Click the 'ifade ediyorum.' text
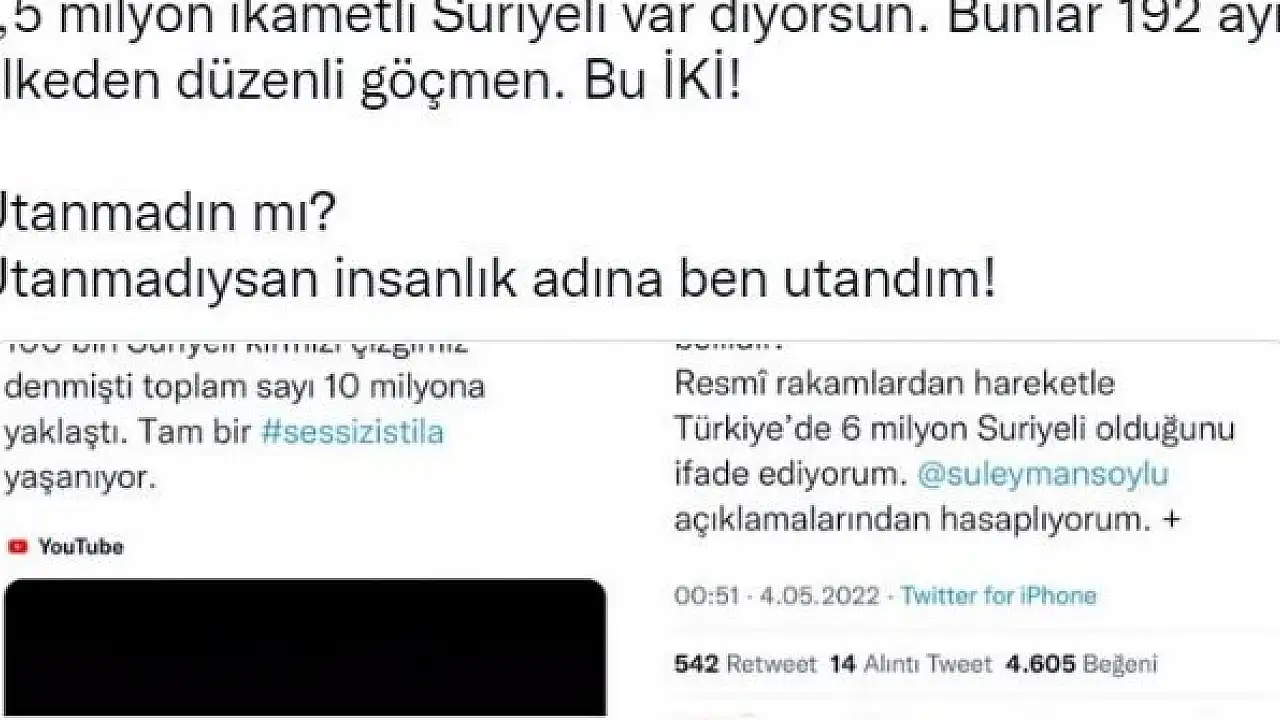This screenshot has width=1280, height=720. tap(790, 476)
